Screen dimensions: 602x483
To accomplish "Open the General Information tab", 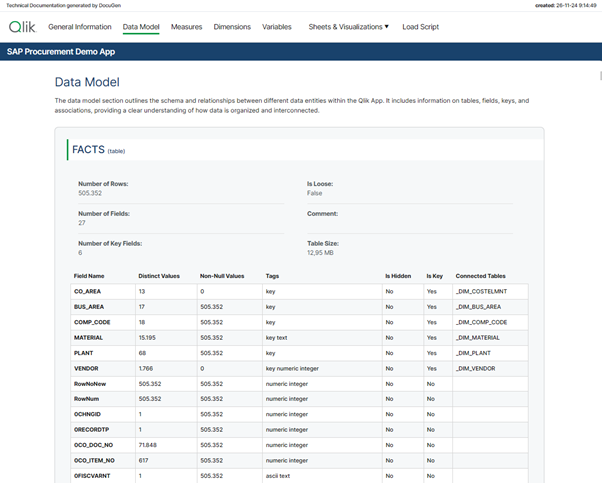I will (x=80, y=27).
